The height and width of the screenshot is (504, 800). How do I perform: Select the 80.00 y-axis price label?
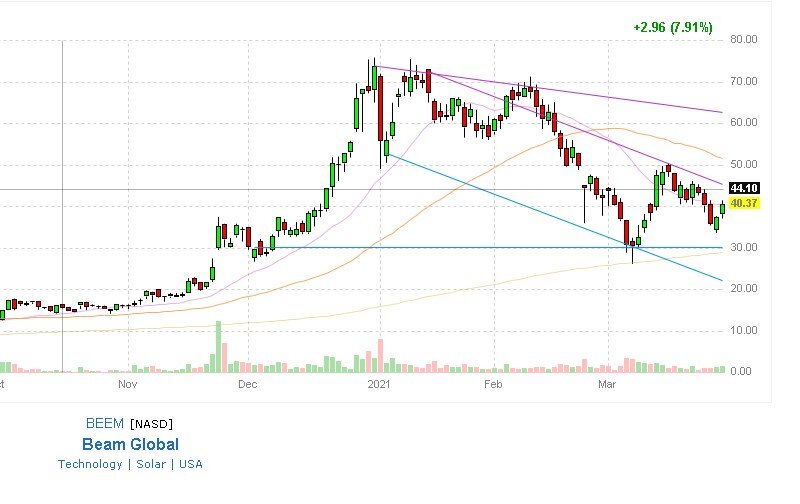744,39
